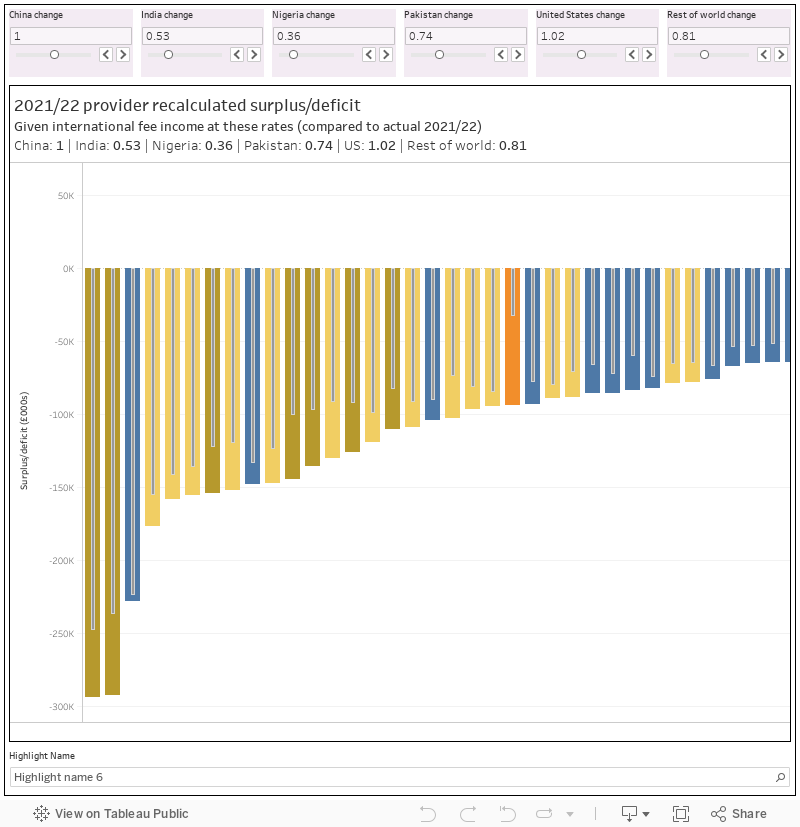Open the download options icon
Screen dimensions: 800x827
tap(635, 813)
